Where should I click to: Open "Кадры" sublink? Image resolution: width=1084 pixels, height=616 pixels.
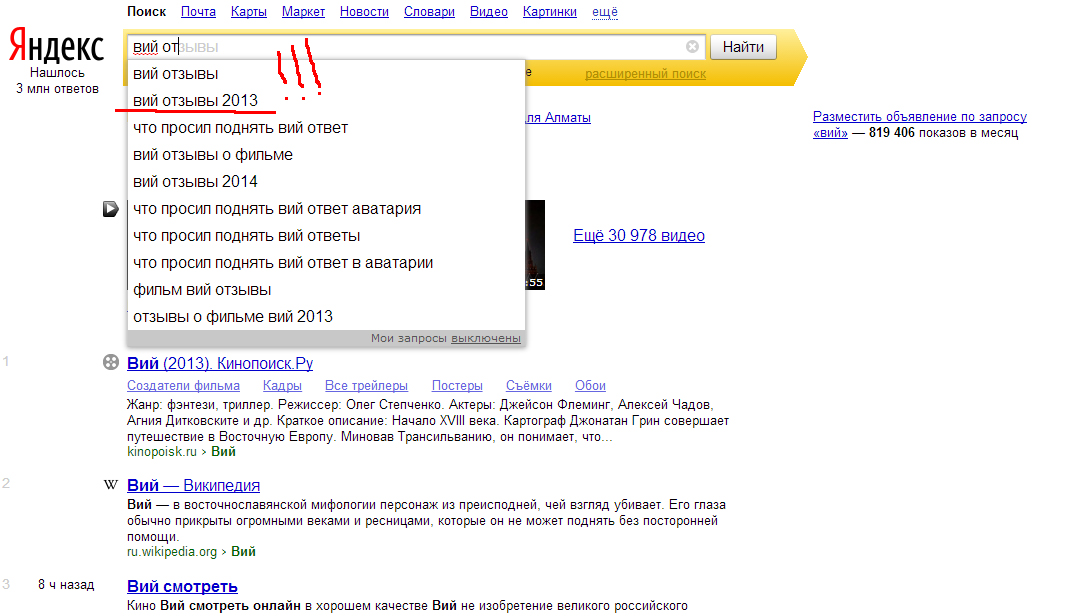click(282, 386)
